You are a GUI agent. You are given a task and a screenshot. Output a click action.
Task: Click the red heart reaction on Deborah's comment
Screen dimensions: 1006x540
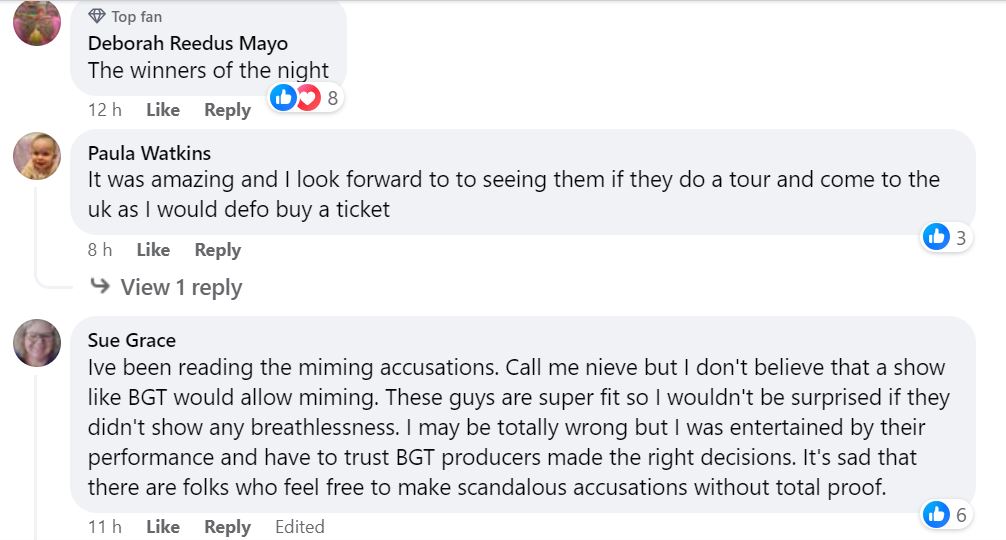pos(307,97)
